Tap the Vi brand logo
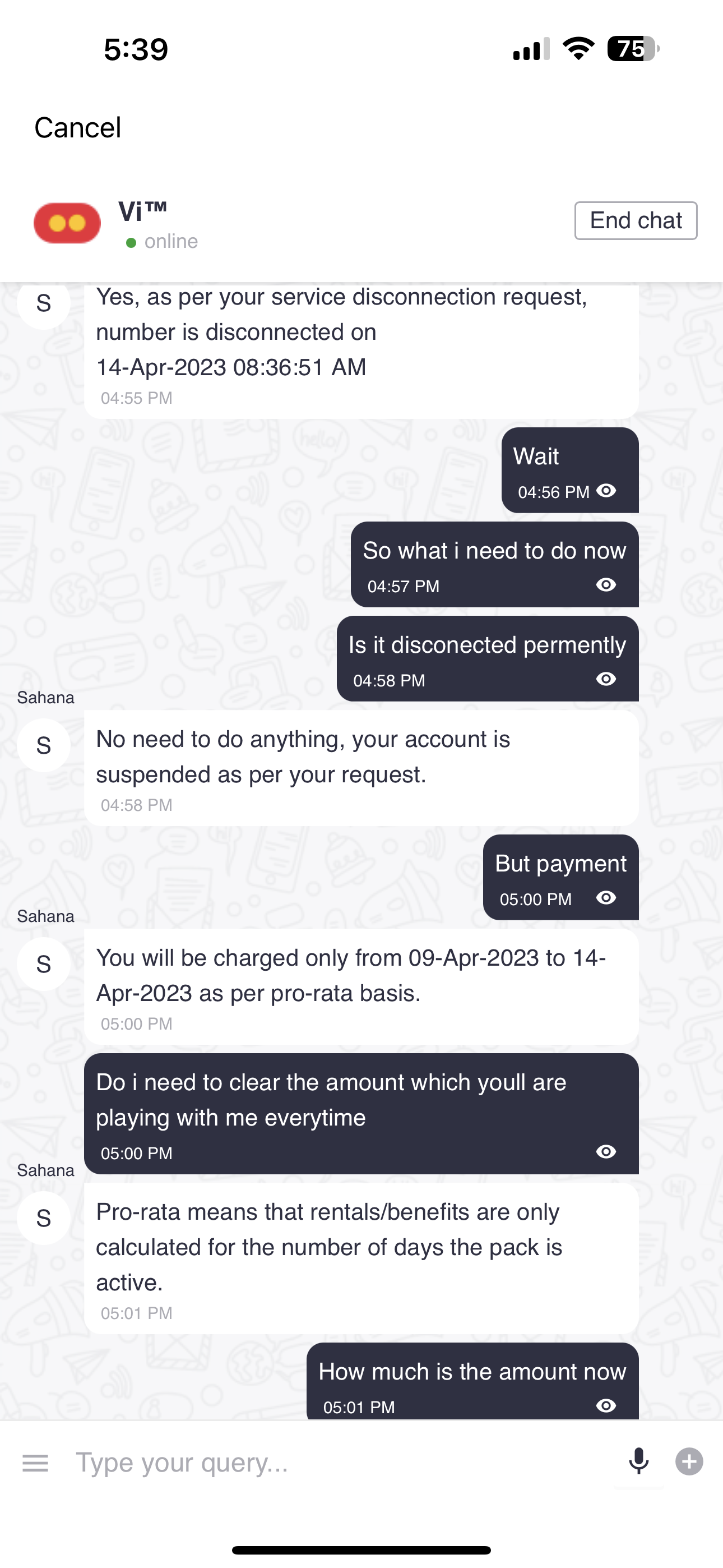The image size is (723, 1568). tap(67, 223)
